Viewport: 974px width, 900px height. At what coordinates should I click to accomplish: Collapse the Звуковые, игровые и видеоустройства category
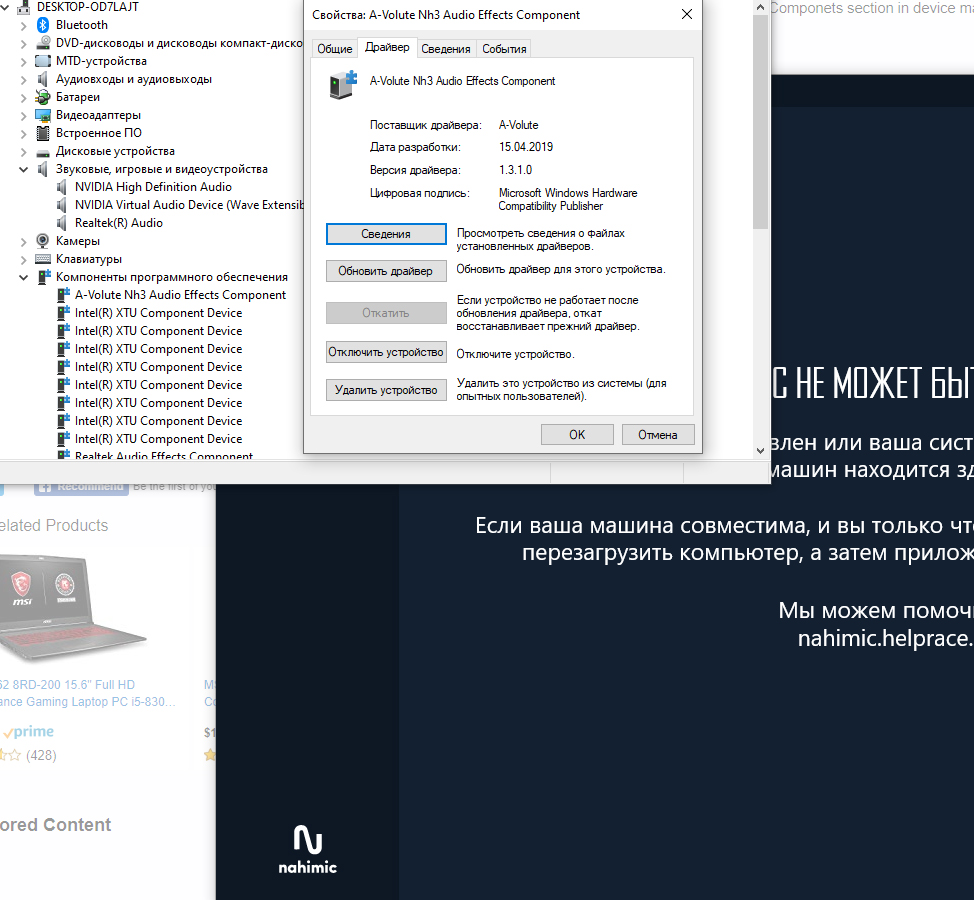pyautogui.click(x=24, y=170)
